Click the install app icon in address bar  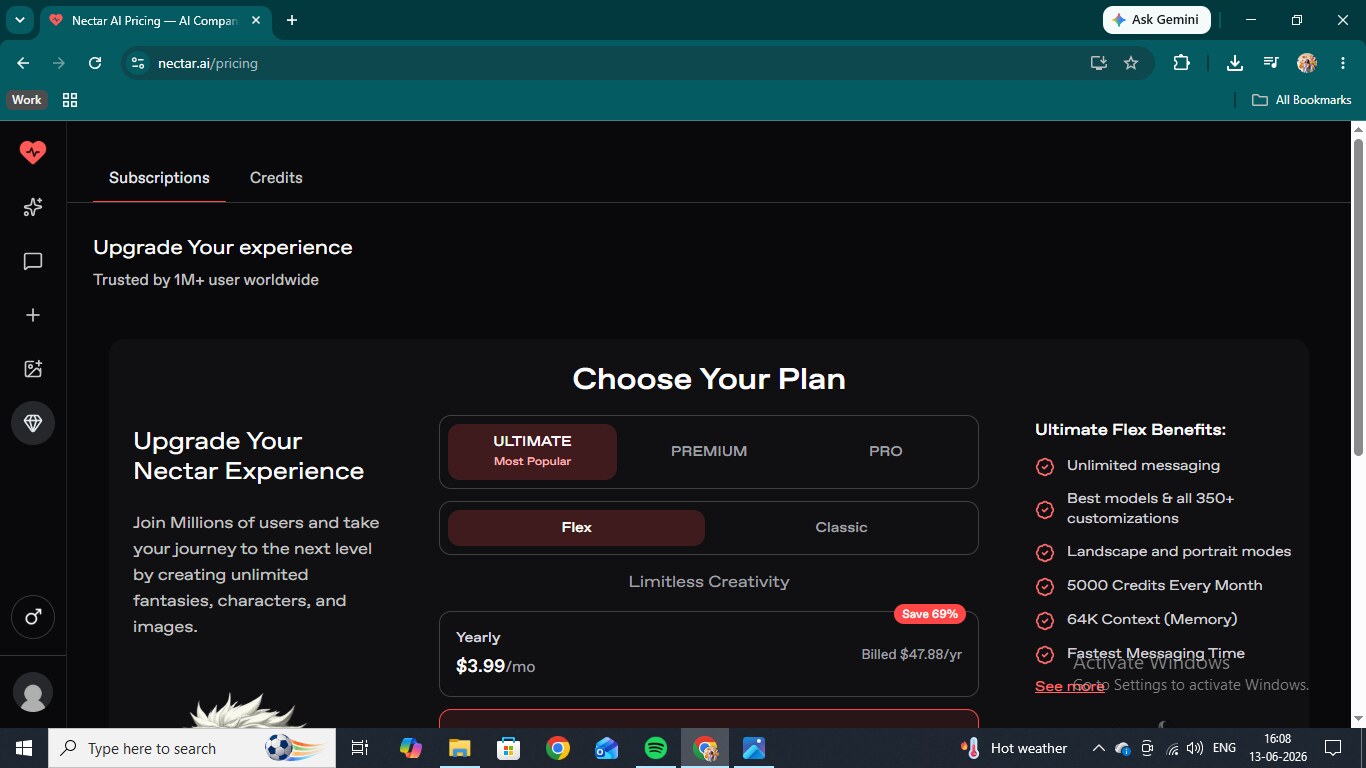click(x=1099, y=63)
